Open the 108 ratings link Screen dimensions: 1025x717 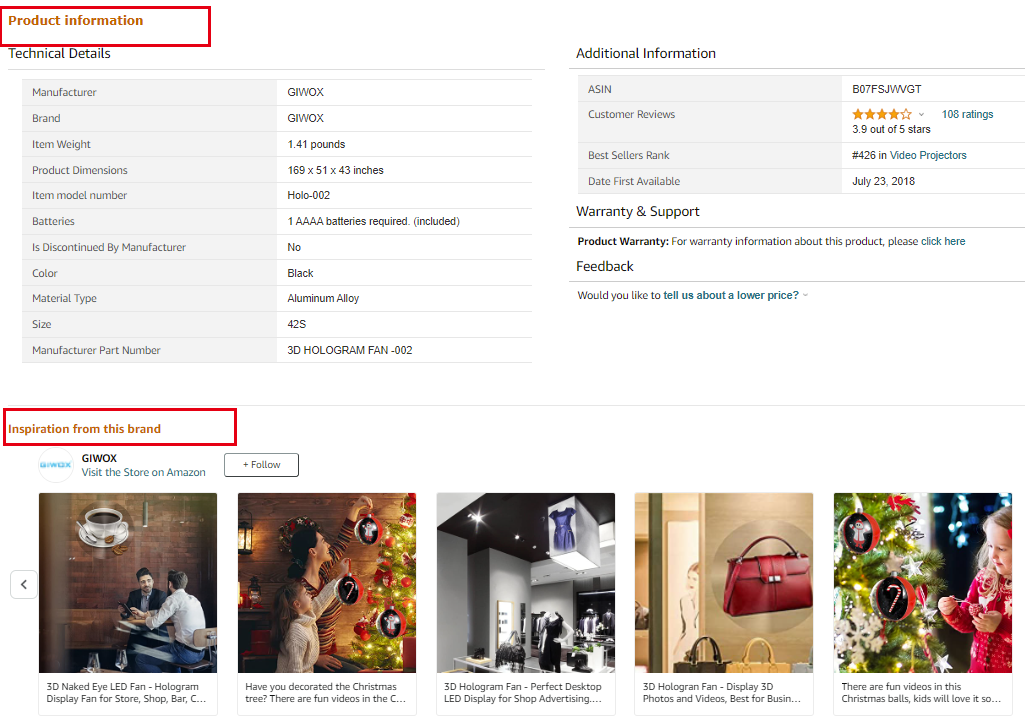click(967, 114)
